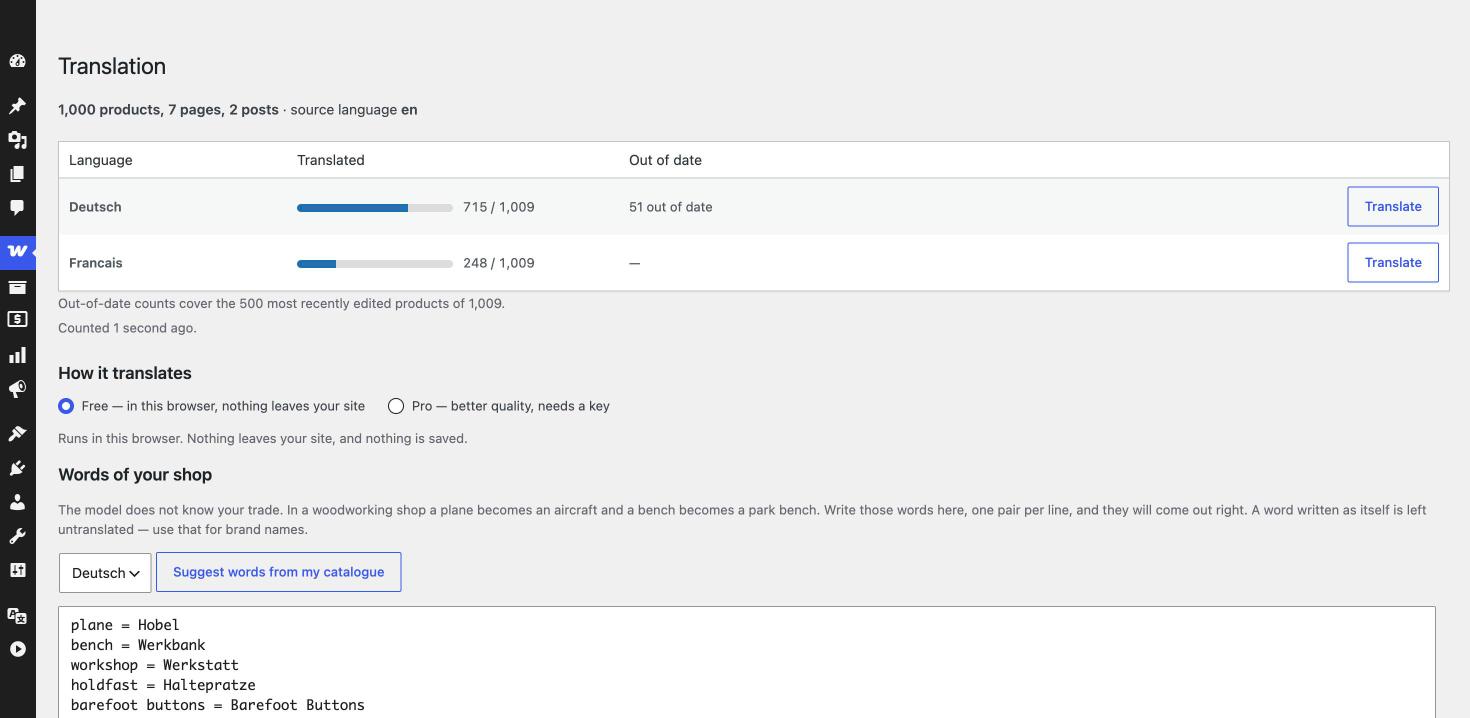Image resolution: width=1470 pixels, height=718 pixels.
Task: Open the Translation language icon in sidebar
Action: click(x=17, y=615)
